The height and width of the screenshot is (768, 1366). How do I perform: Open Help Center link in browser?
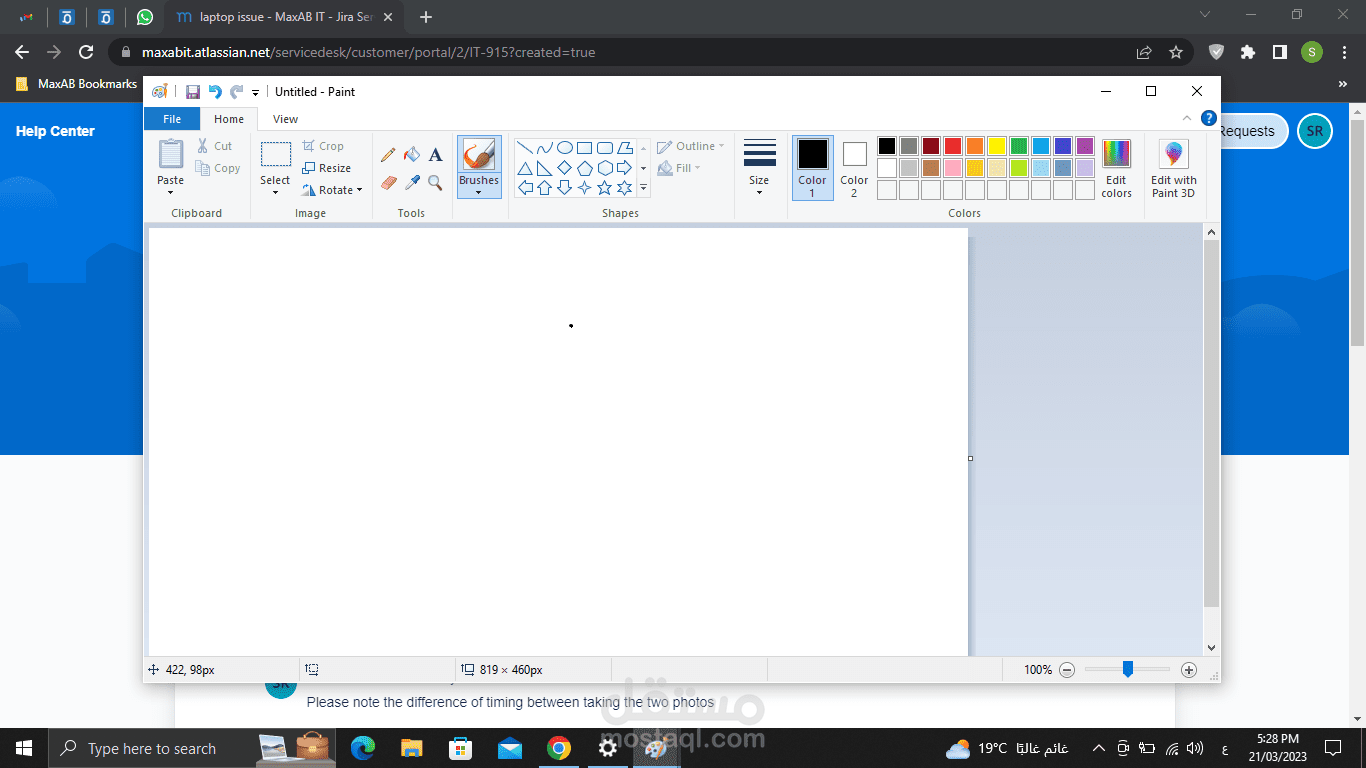[55, 131]
